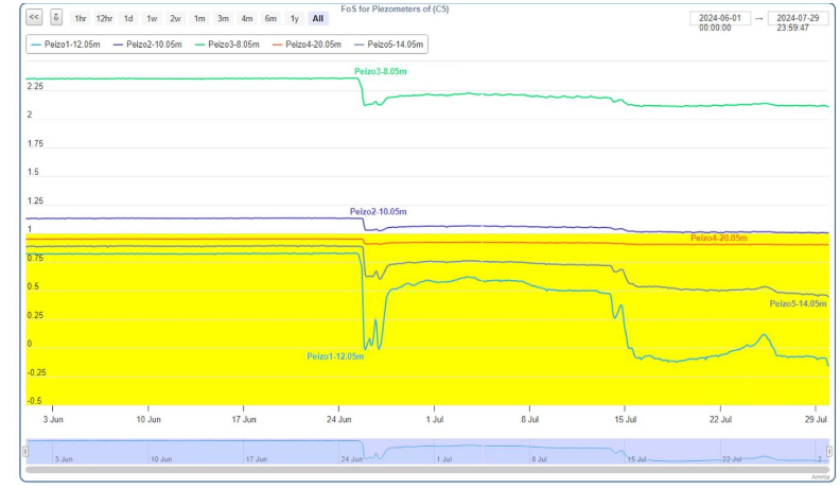Toggle Peizo3-8.05m legend entry
This screenshot has width=840, height=490.
coord(230,45)
